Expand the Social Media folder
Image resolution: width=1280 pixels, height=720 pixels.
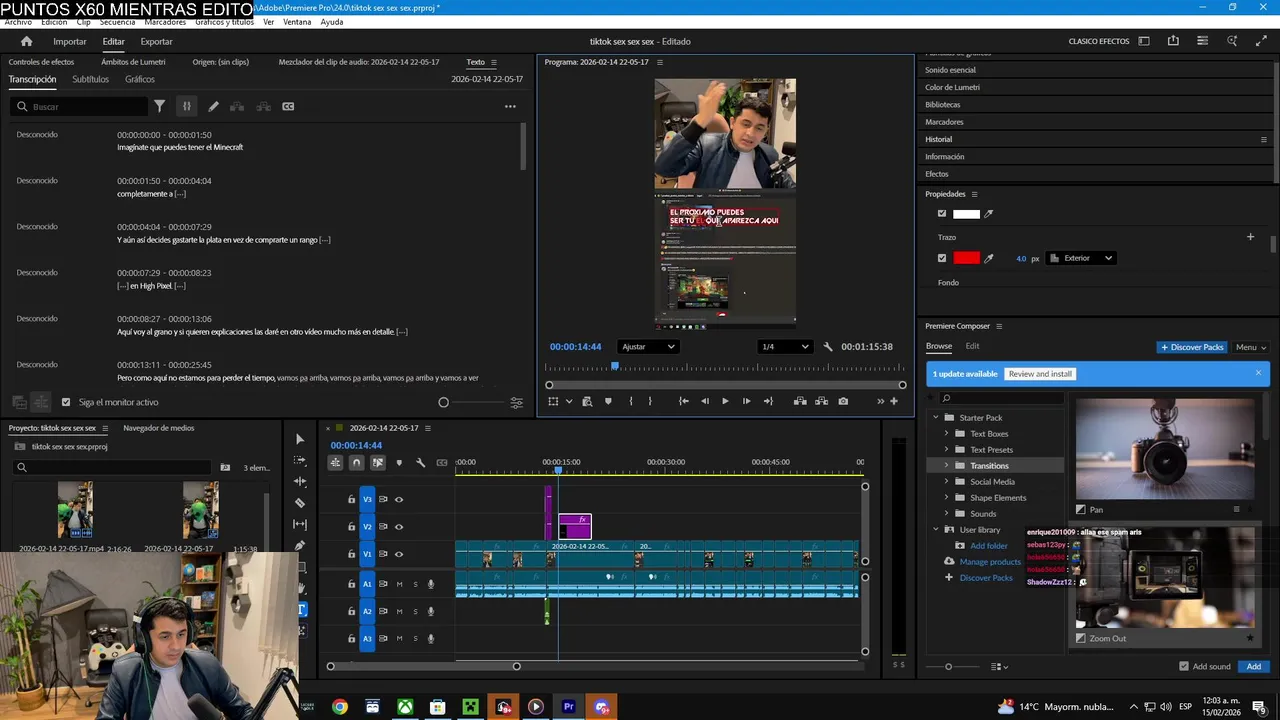947,482
